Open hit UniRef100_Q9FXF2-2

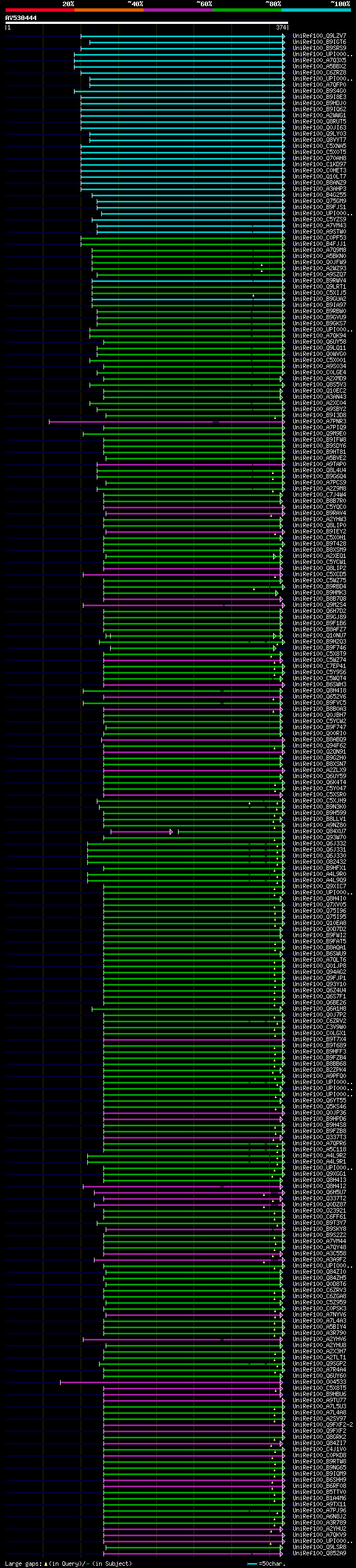coord(323,1425)
